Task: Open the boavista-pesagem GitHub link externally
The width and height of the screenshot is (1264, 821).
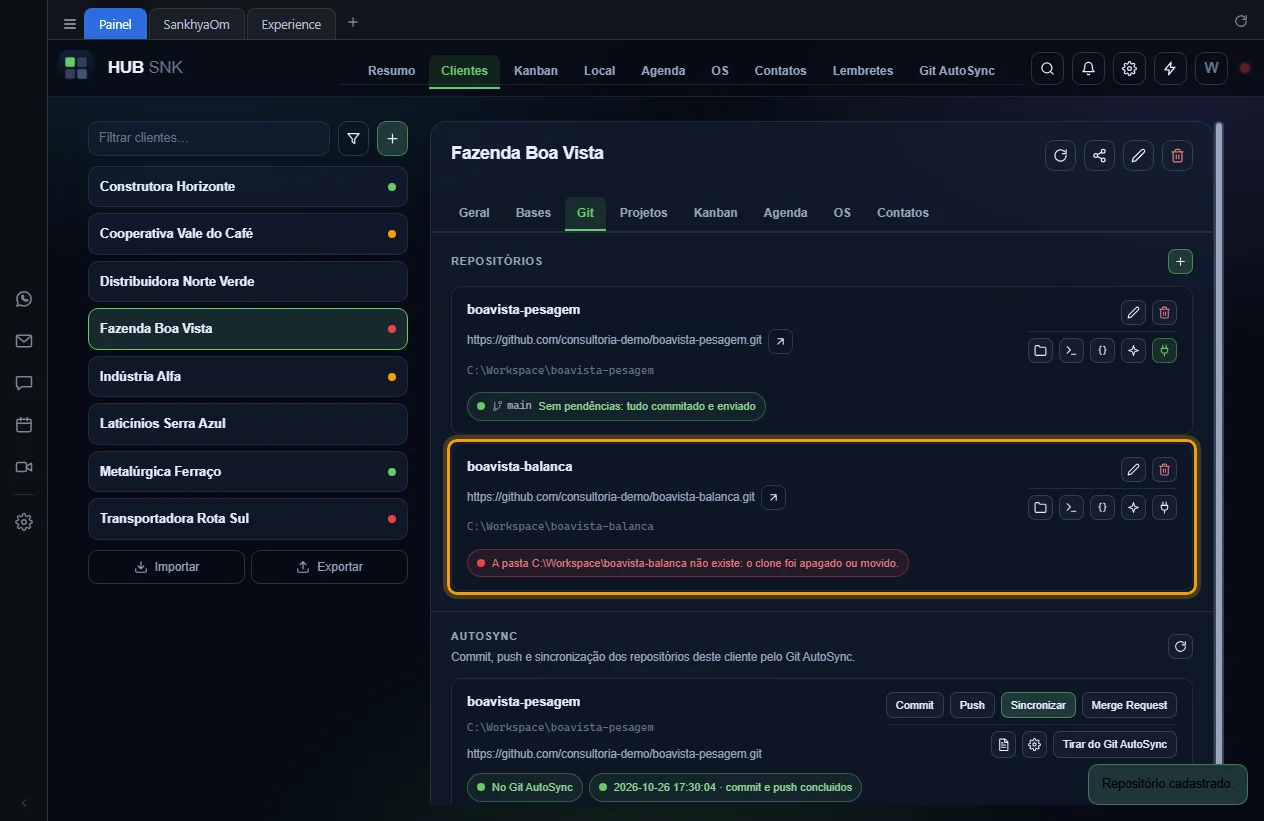Action: 780,341
